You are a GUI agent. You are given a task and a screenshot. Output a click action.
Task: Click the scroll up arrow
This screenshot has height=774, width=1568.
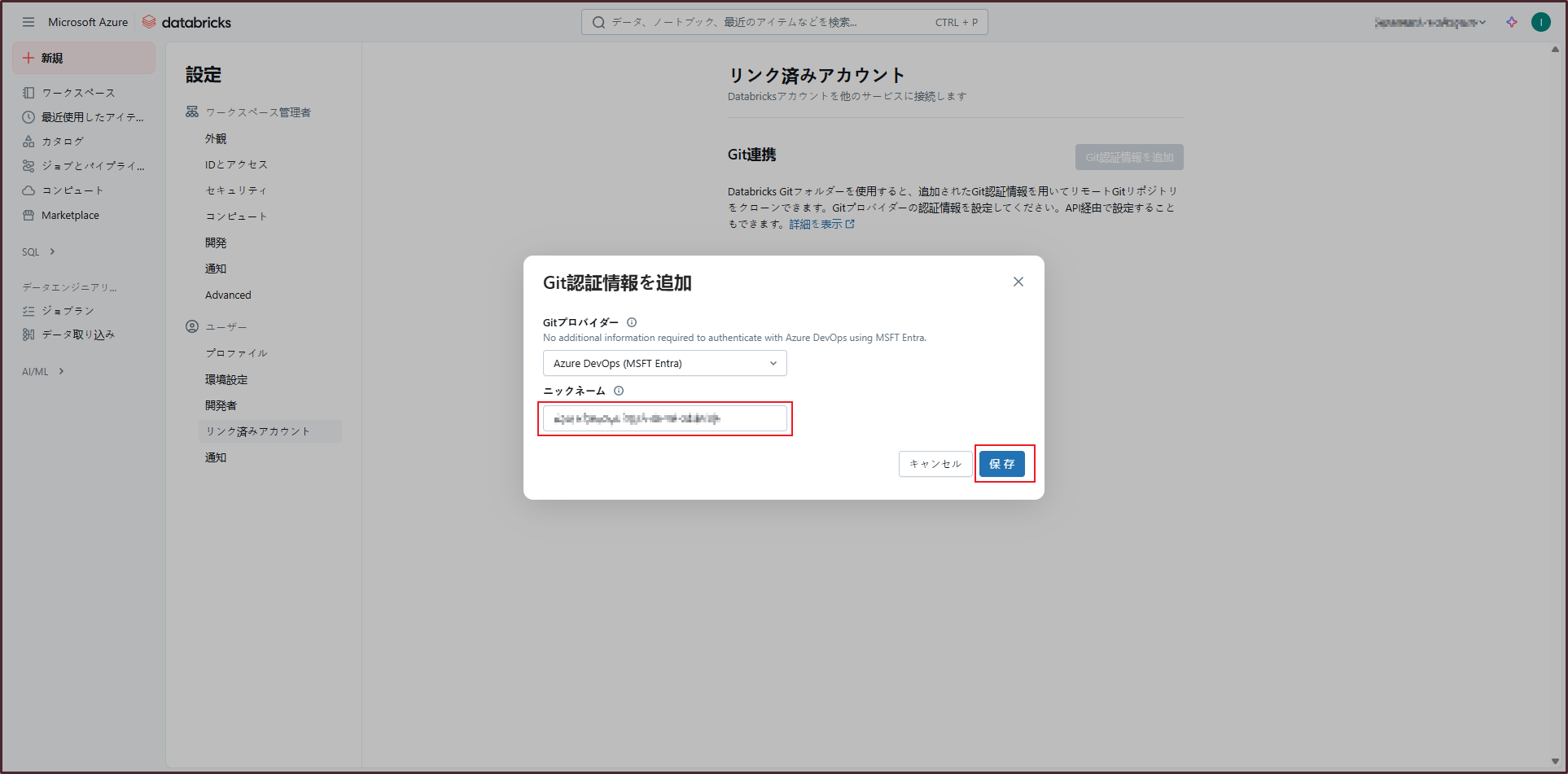tap(1555, 50)
